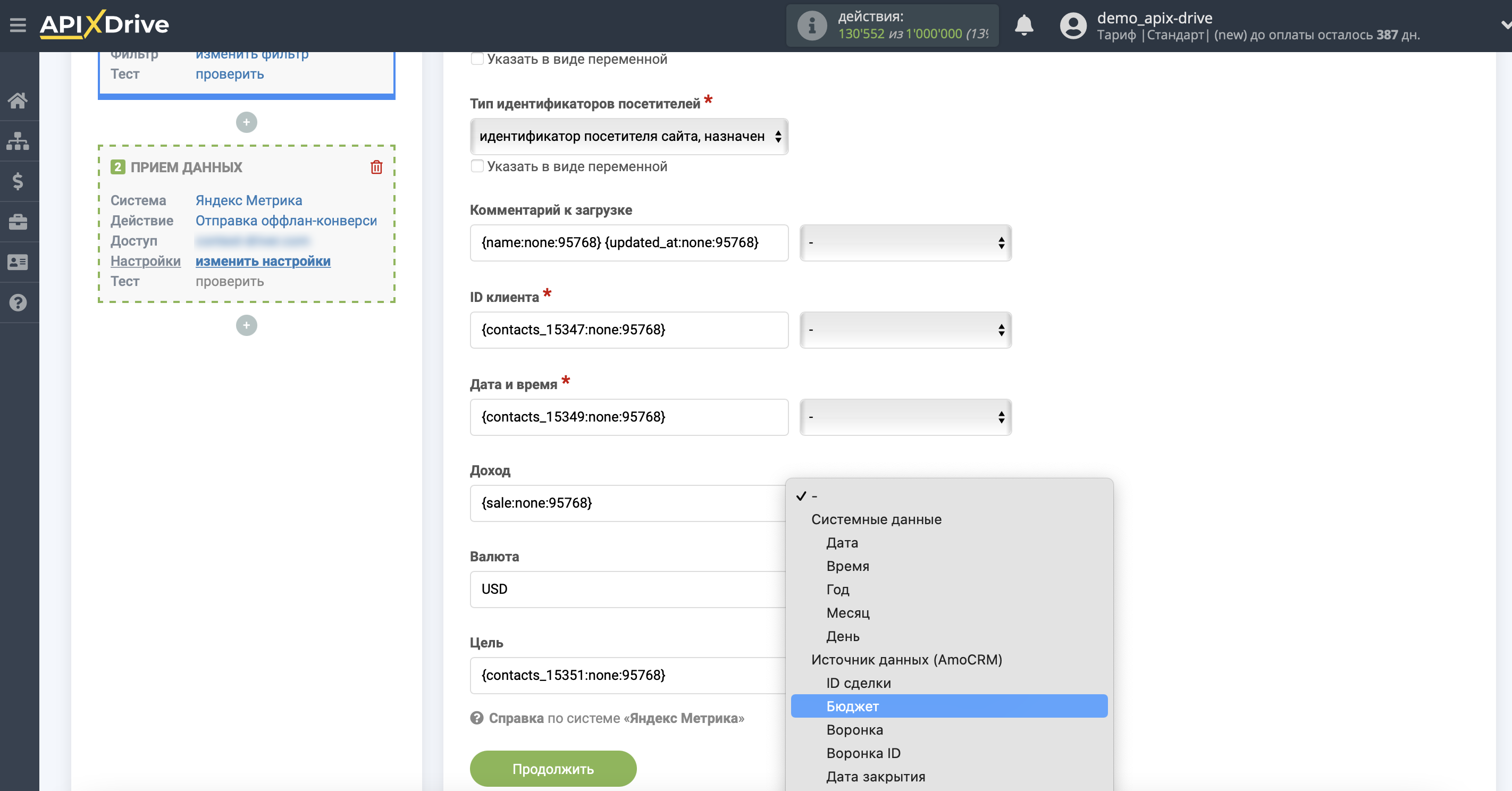Click the green 'Продолжить' button
The image size is (1512, 791).
point(553,769)
